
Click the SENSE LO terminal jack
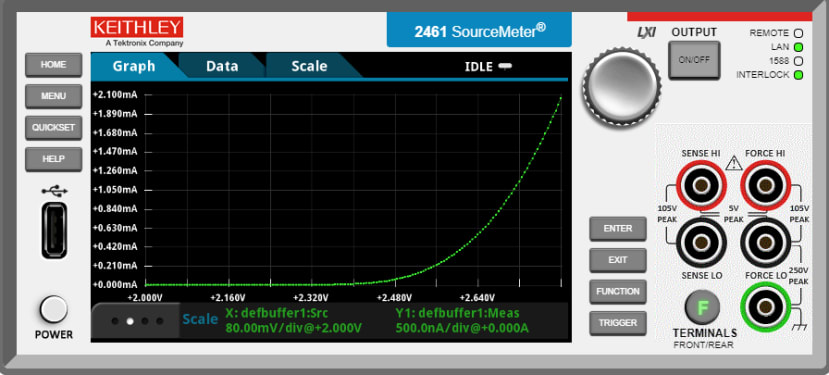(x=702, y=243)
